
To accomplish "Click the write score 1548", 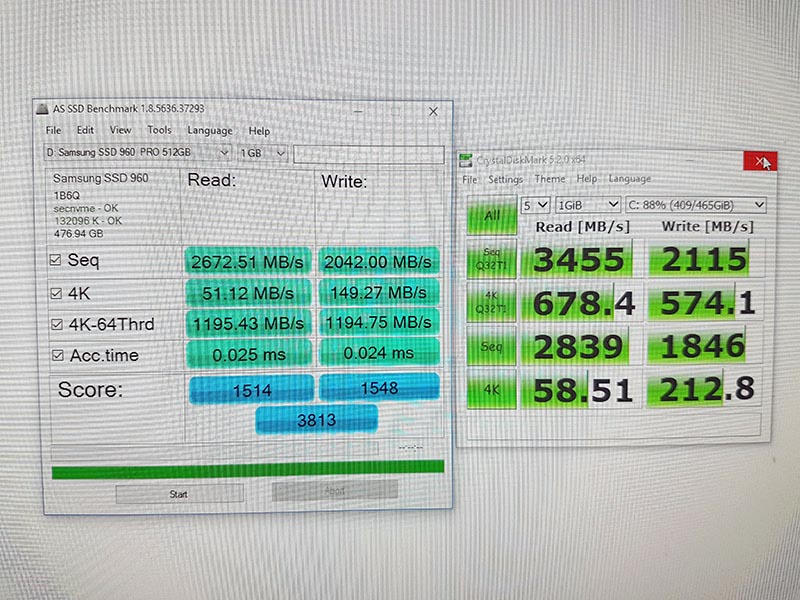I will pos(379,388).
